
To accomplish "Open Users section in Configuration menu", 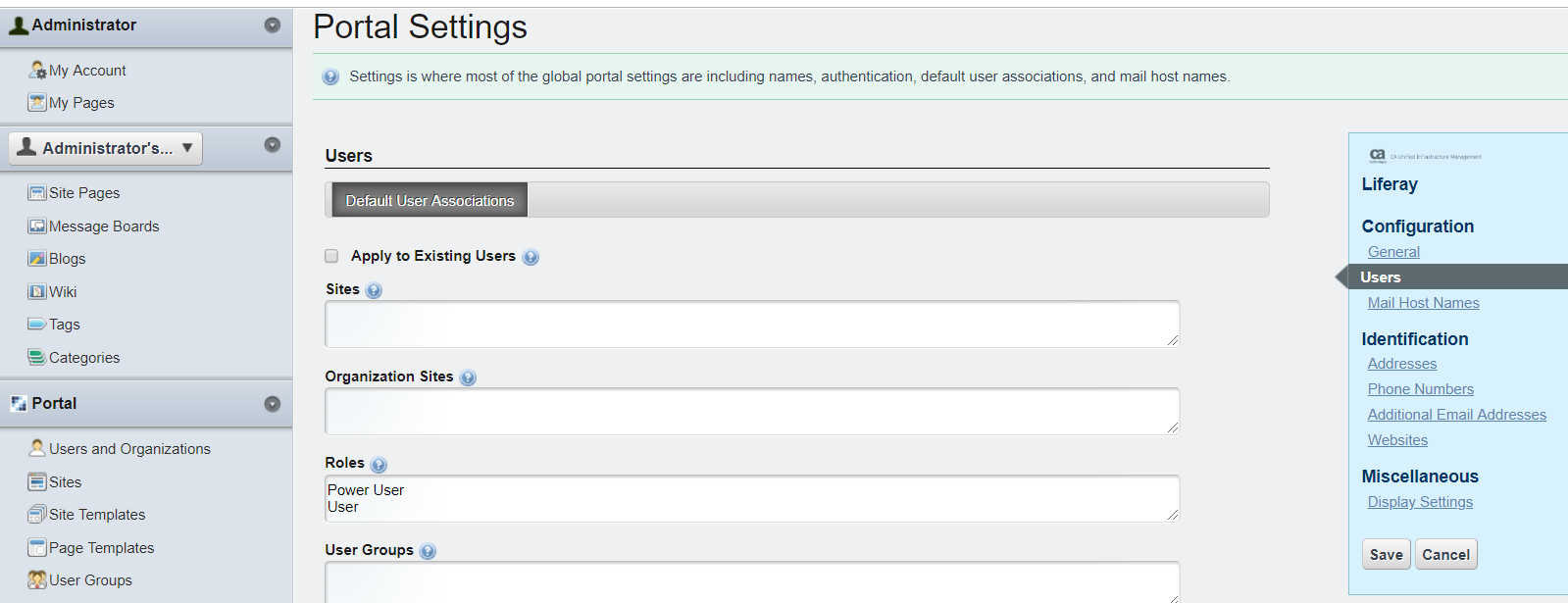I will [1381, 277].
